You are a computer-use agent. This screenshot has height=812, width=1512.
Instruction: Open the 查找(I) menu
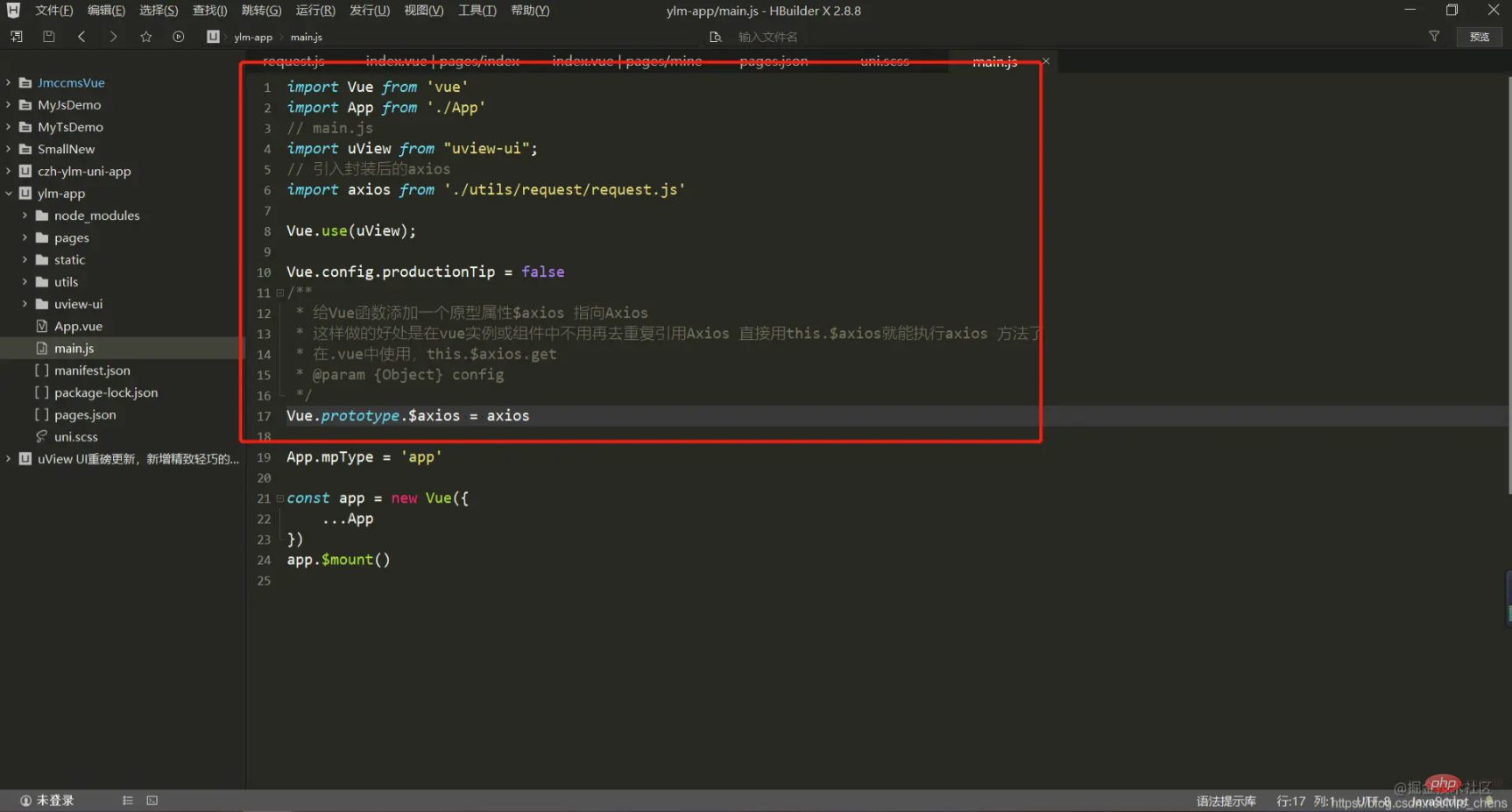click(x=210, y=11)
